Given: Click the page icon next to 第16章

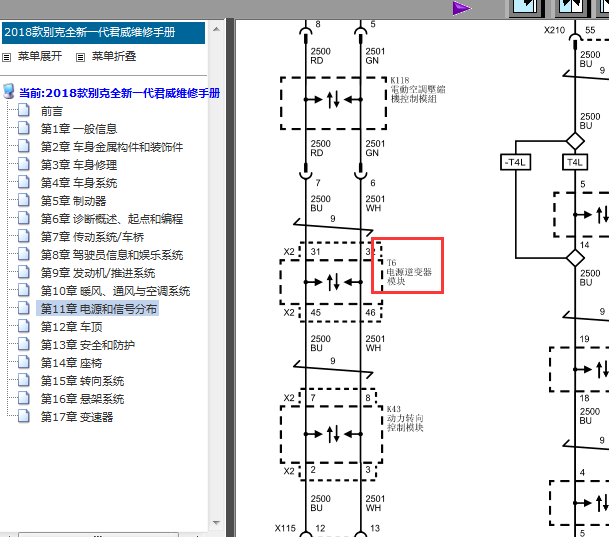Looking at the screenshot, I should (x=24, y=398).
